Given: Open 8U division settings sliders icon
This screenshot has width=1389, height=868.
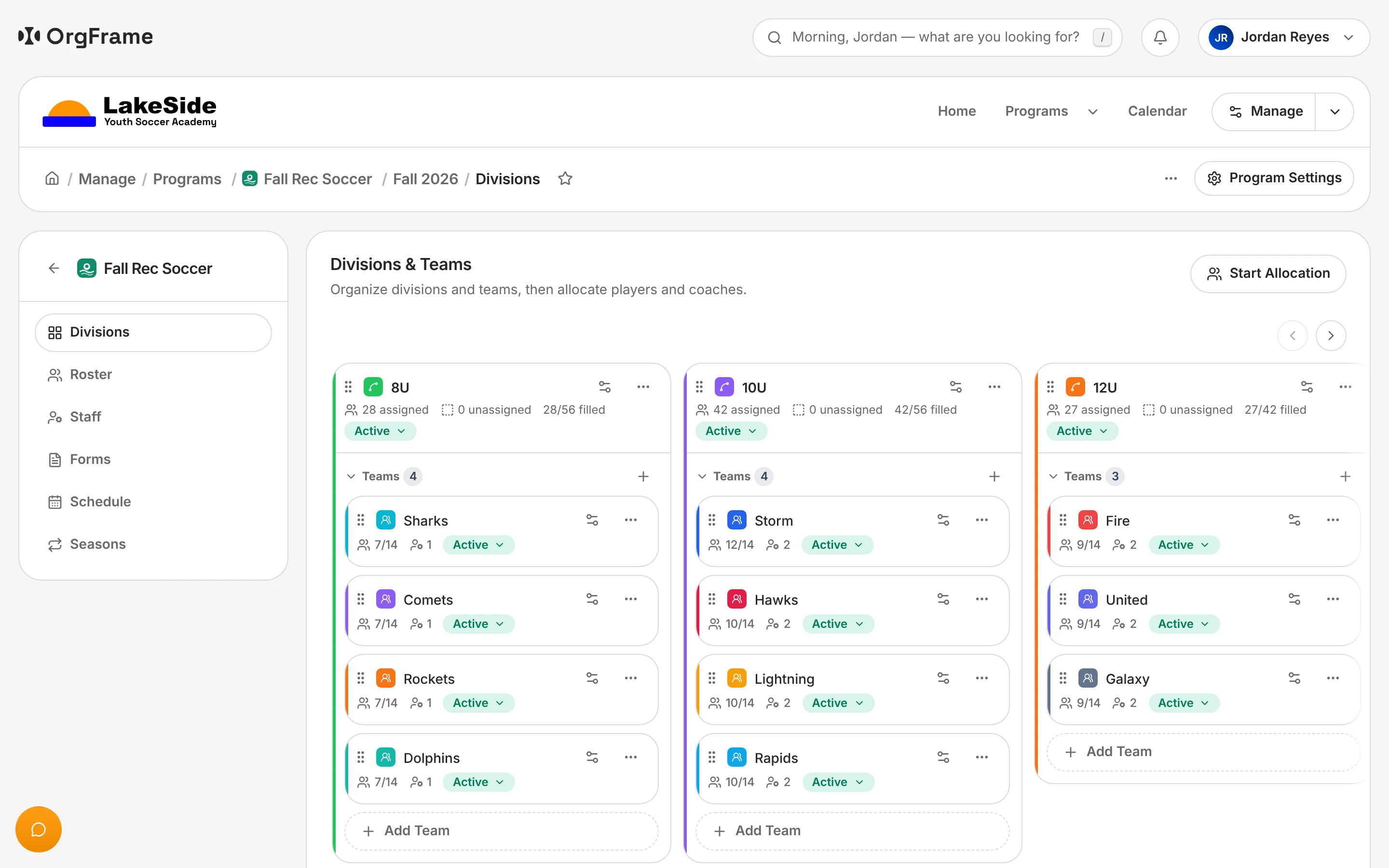Looking at the screenshot, I should click(x=605, y=387).
